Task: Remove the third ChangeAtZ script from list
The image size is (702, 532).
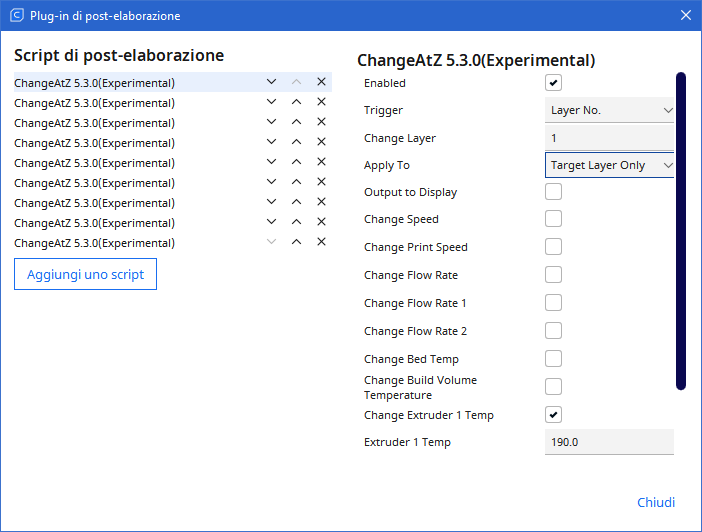Action: click(x=321, y=123)
